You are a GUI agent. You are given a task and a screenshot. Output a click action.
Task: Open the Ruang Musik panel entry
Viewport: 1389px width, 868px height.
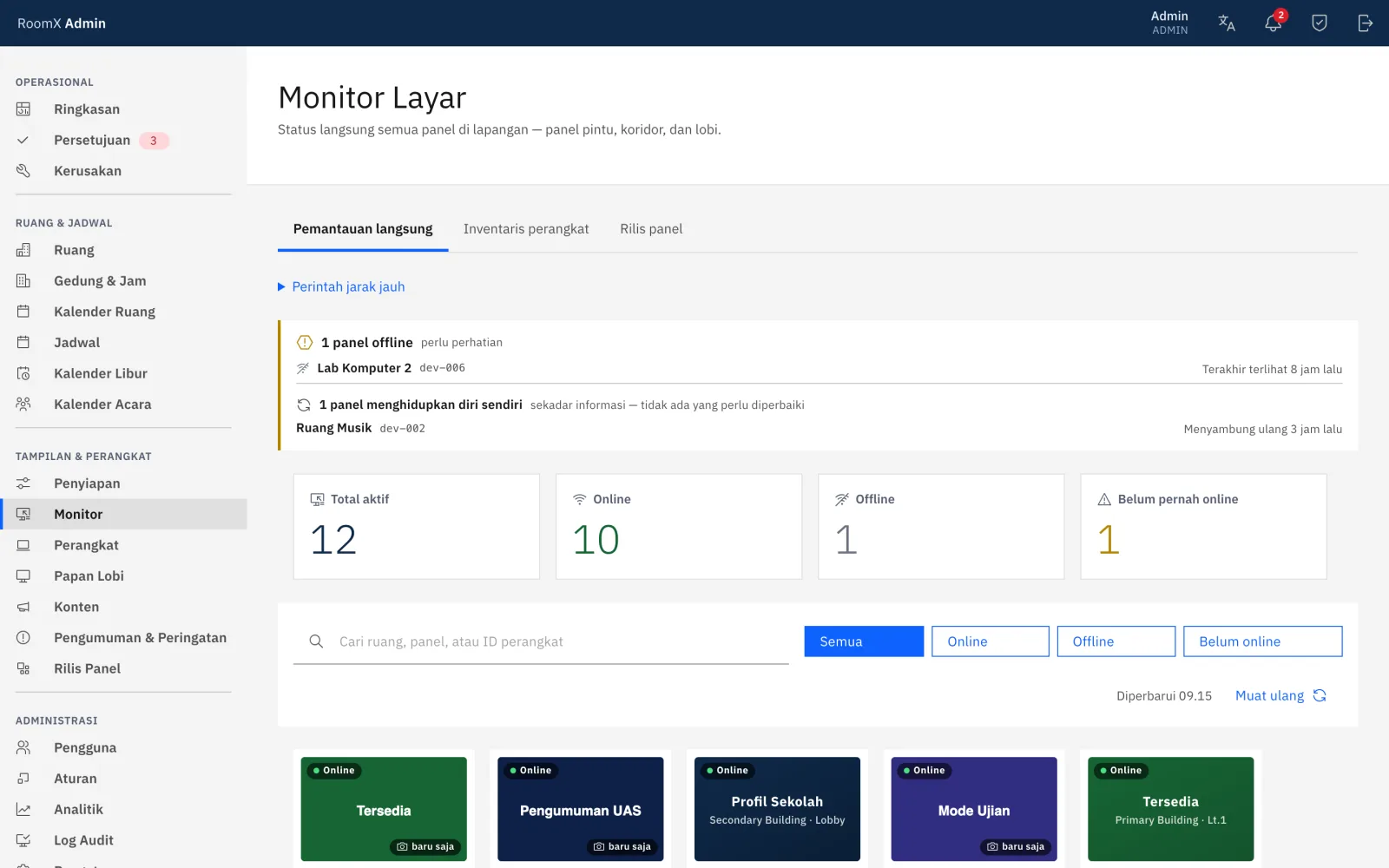[819, 429]
